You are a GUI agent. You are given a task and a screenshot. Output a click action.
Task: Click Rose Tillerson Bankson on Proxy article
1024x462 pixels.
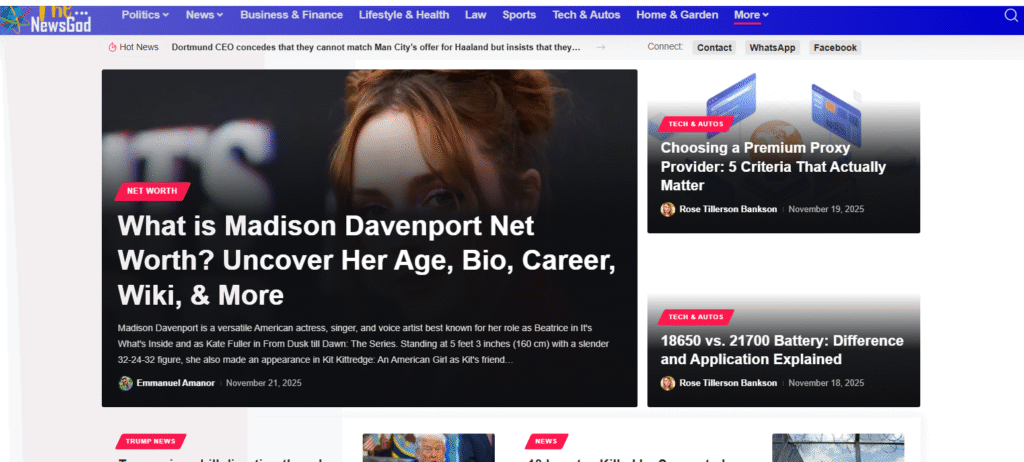pyautogui.click(x=728, y=209)
